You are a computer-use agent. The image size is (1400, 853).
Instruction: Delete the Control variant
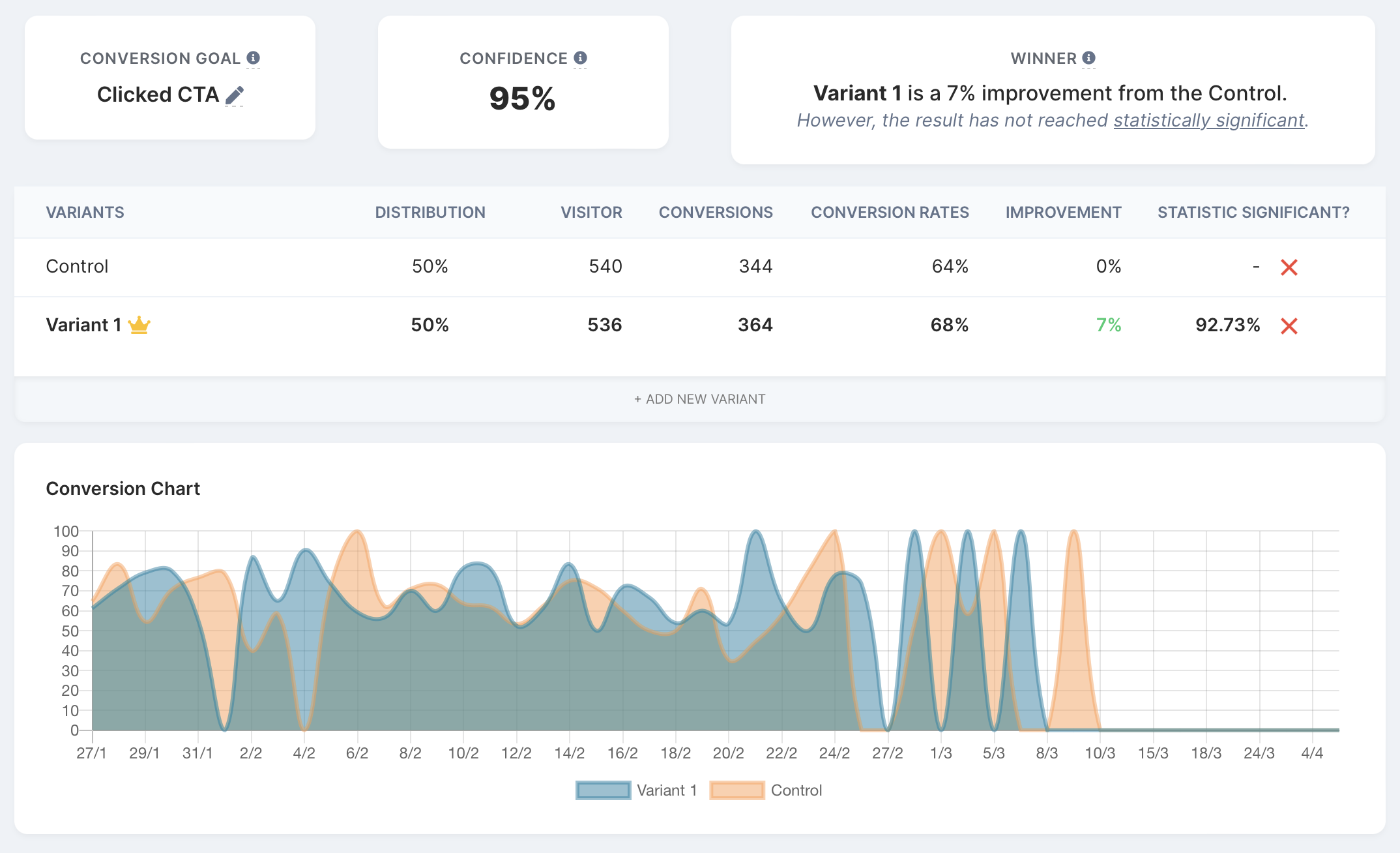(x=1289, y=267)
